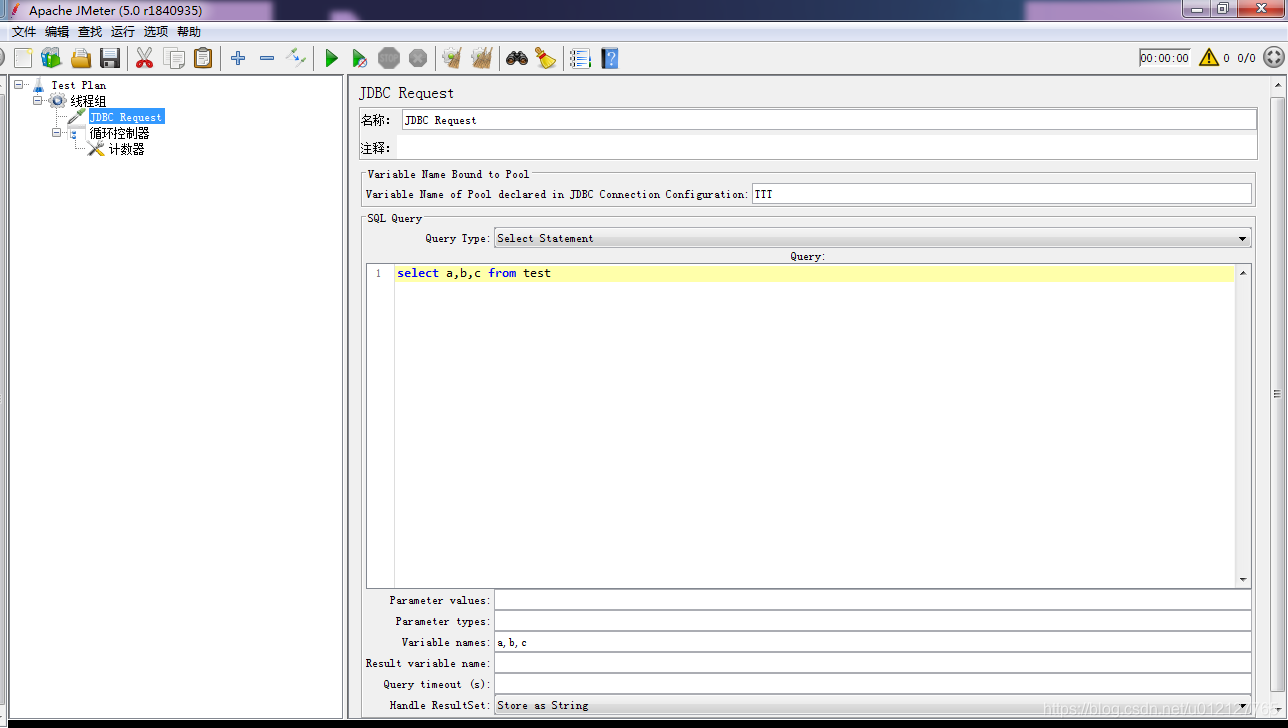
Task: Click the right panel vertical scrollbar
Action: (1277, 395)
